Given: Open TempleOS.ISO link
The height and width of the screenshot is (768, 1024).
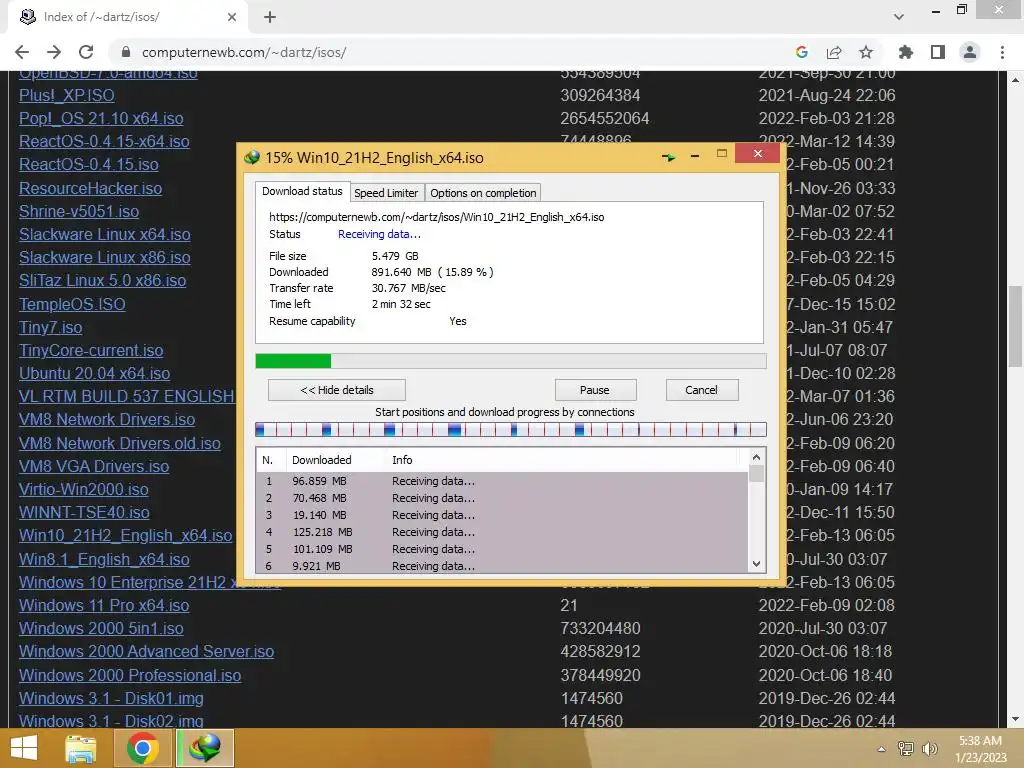Looking at the screenshot, I should tap(72, 304).
